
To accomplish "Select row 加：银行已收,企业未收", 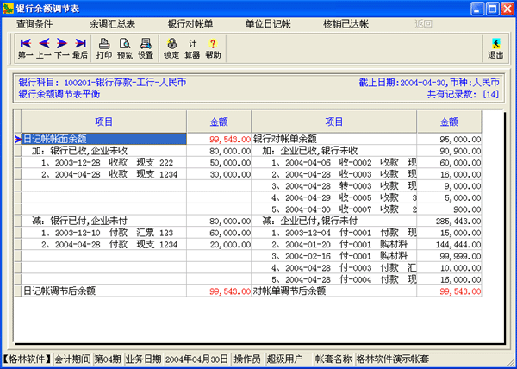I will [104, 151].
